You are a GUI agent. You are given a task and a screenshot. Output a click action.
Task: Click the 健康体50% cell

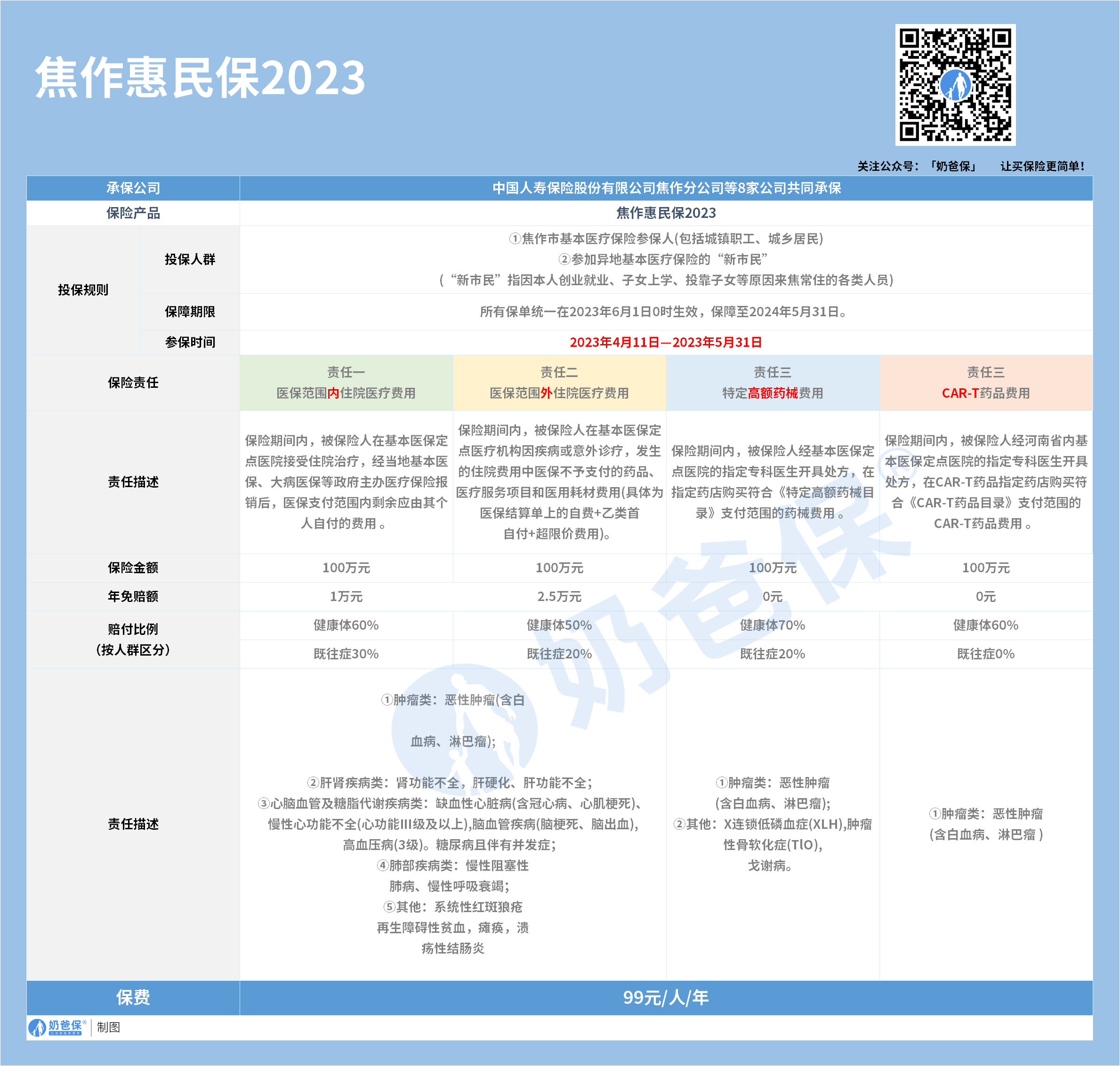[559, 625]
